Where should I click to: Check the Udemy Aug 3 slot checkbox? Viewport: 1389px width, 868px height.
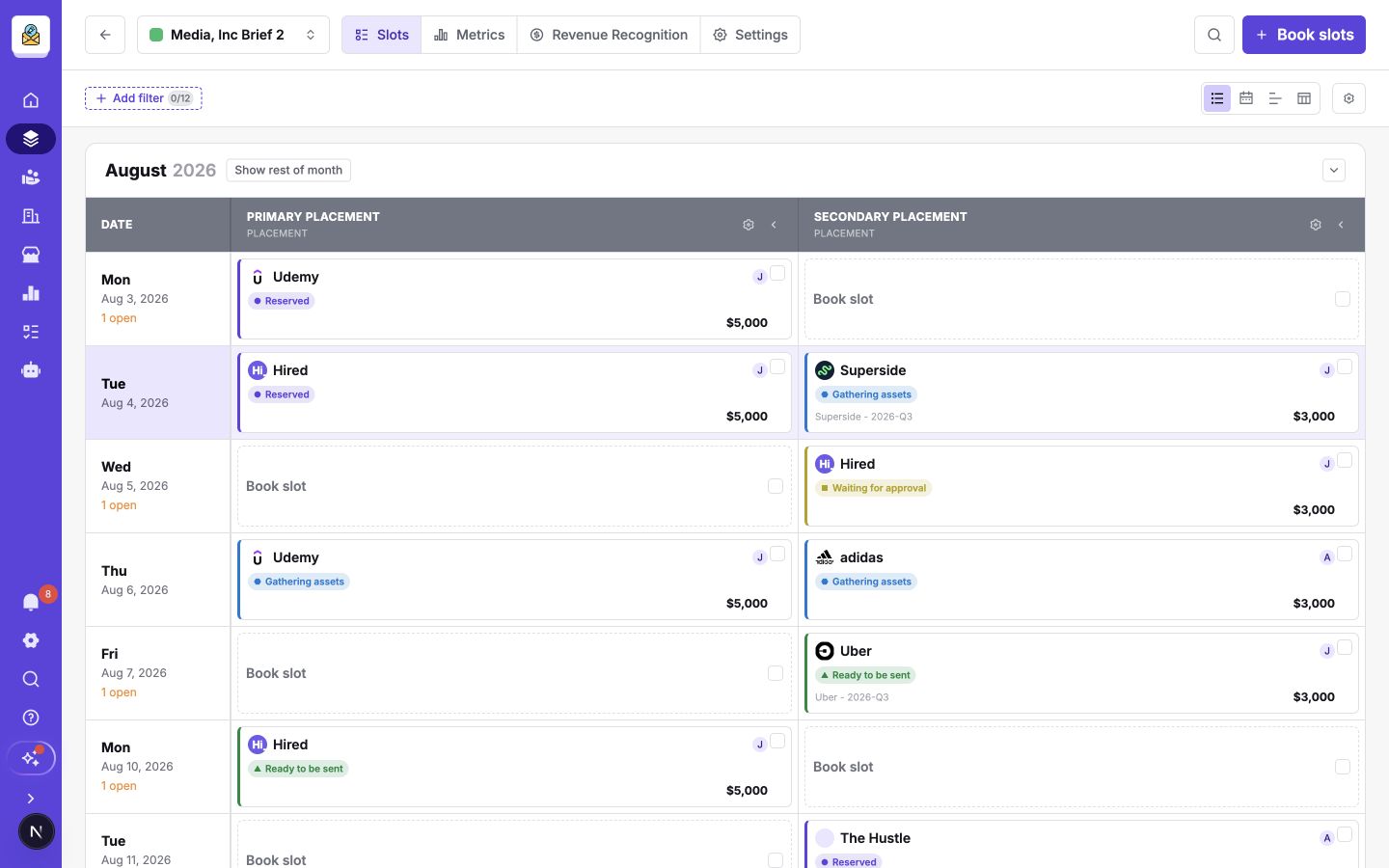[x=777, y=274]
